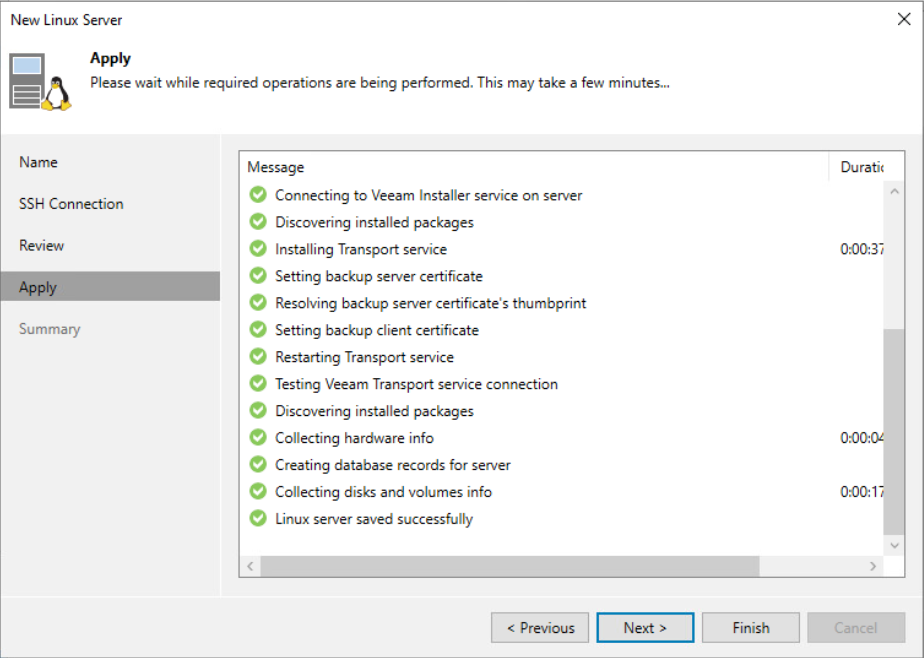
Task: Click the down arrow on the vertical scrollbar
Action: (893, 545)
